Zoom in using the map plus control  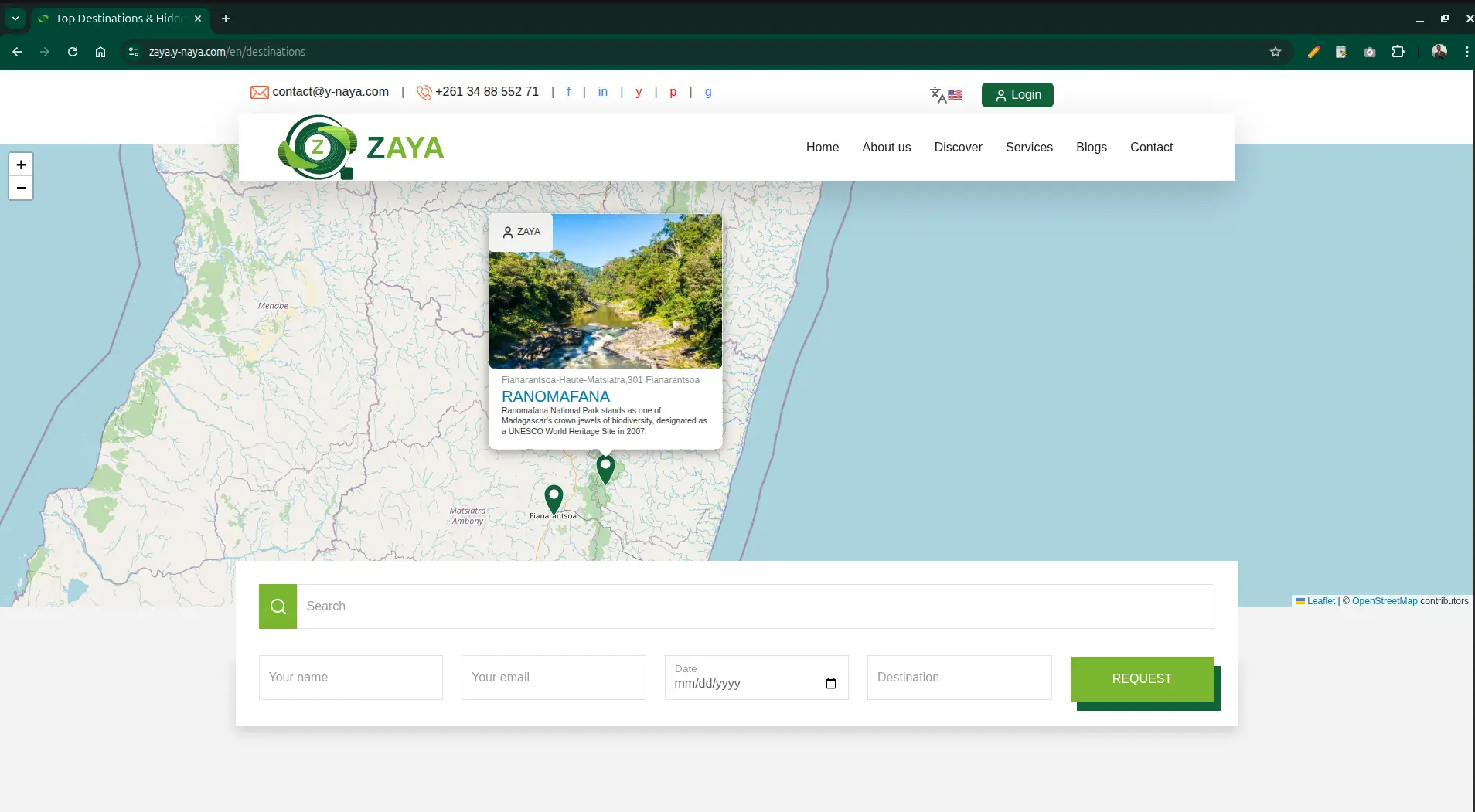[21, 164]
